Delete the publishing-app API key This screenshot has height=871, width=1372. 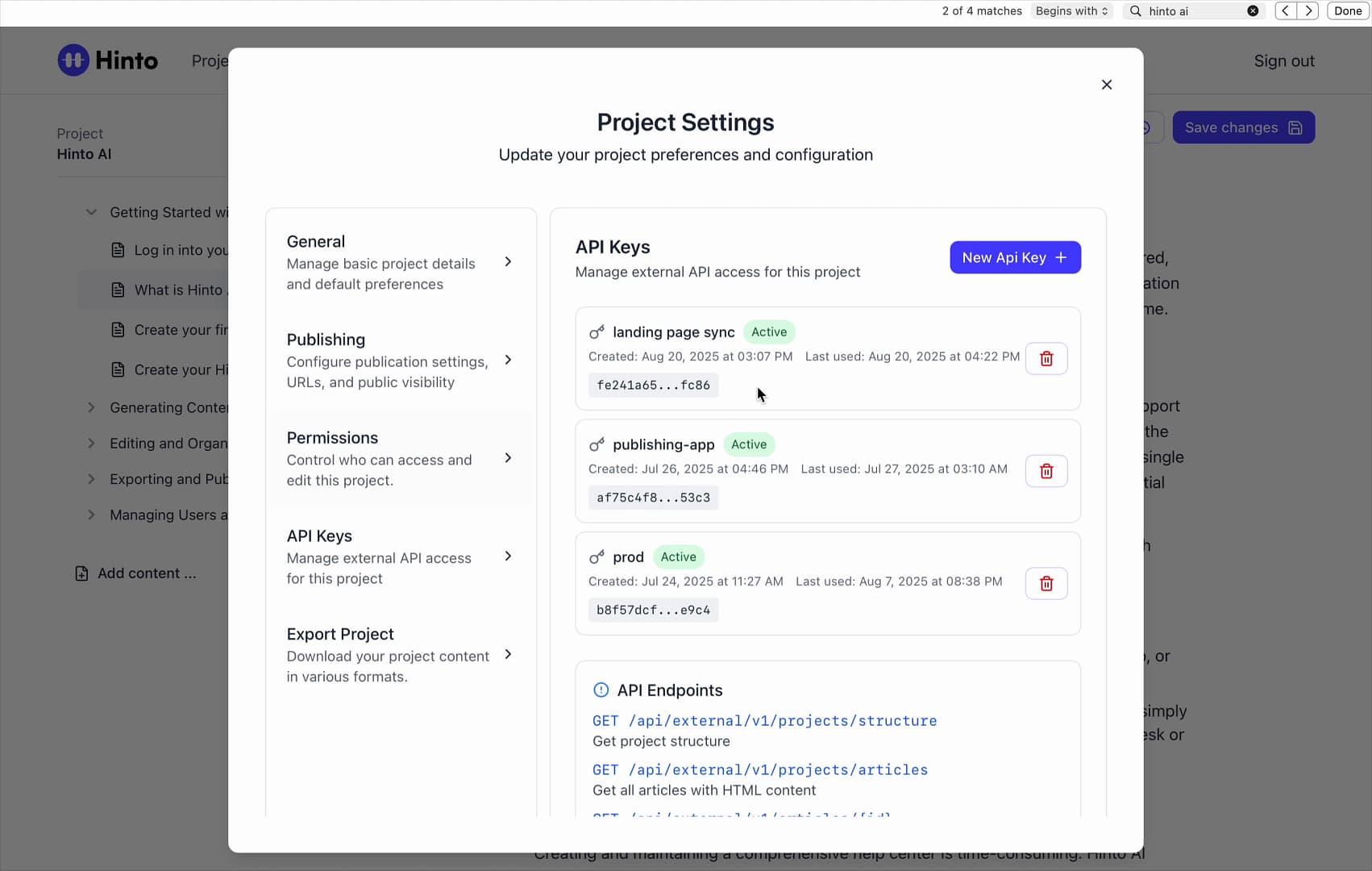(x=1046, y=471)
